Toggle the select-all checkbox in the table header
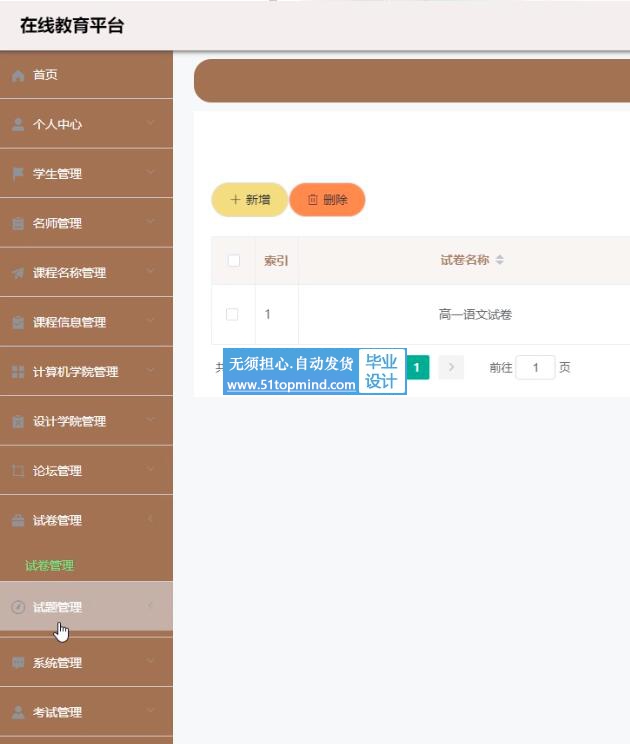 (234, 260)
